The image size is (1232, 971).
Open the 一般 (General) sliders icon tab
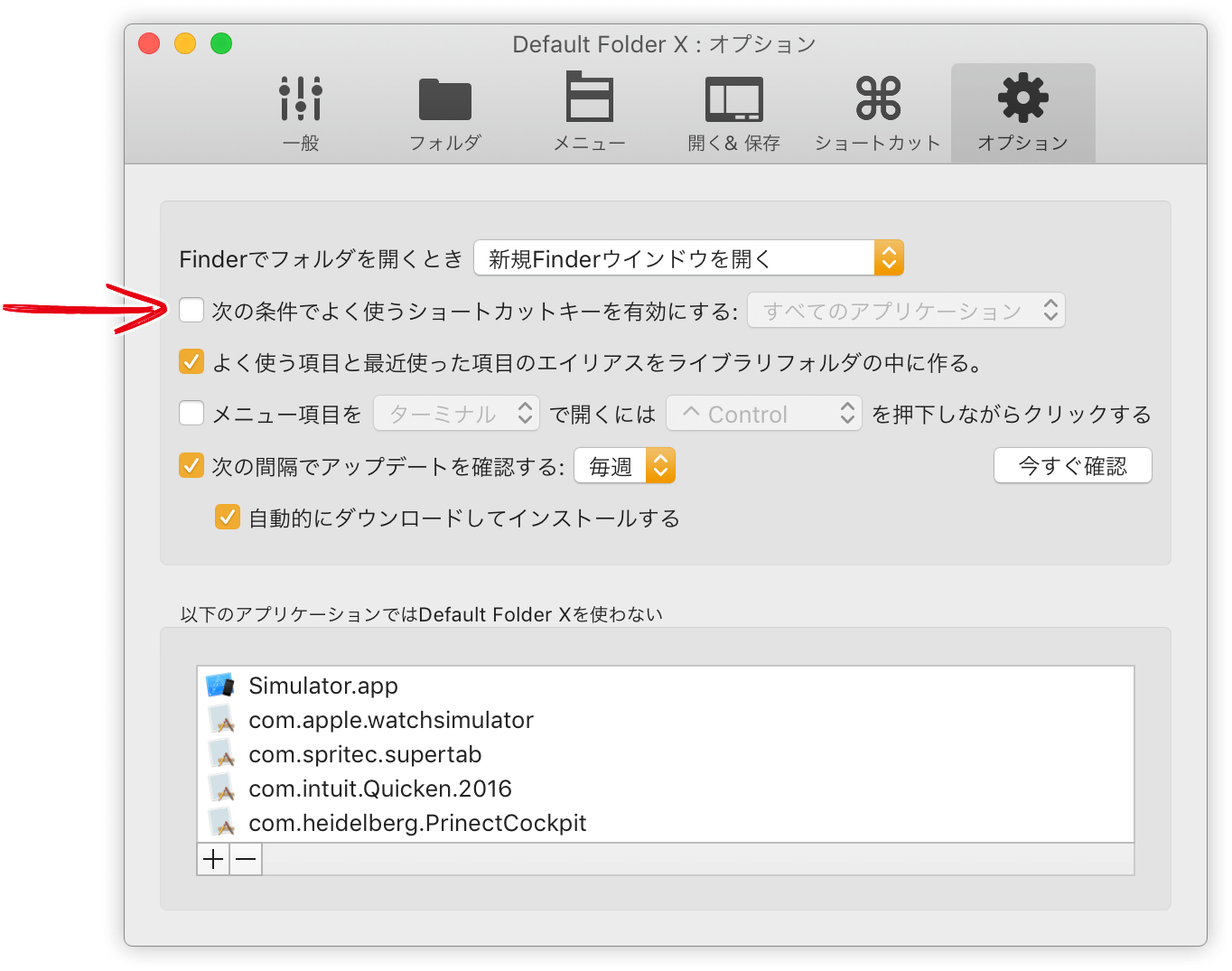coord(301,113)
